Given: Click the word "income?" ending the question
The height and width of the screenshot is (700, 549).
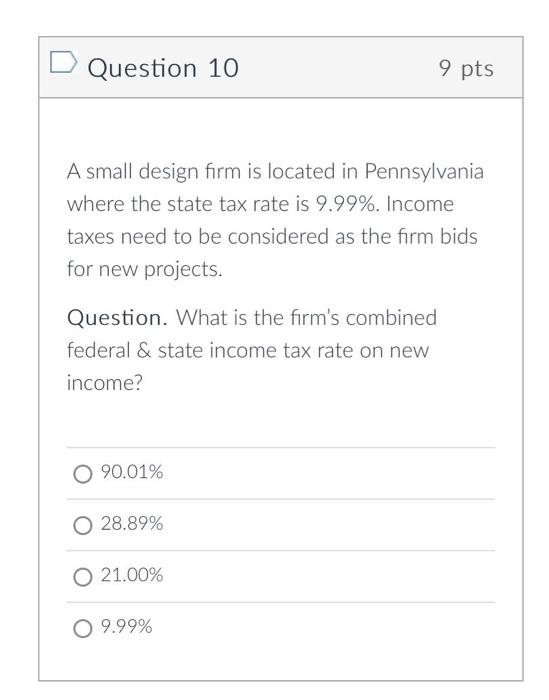Looking at the screenshot, I should tap(104, 383).
